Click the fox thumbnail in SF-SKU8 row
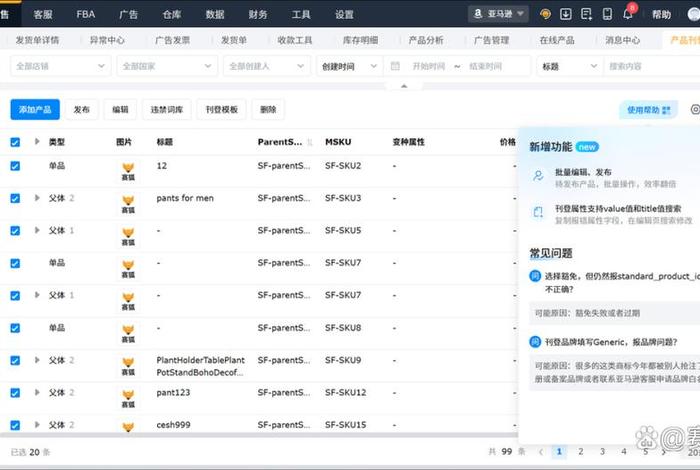The width and height of the screenshot is (700, 470). coord(128,334)
